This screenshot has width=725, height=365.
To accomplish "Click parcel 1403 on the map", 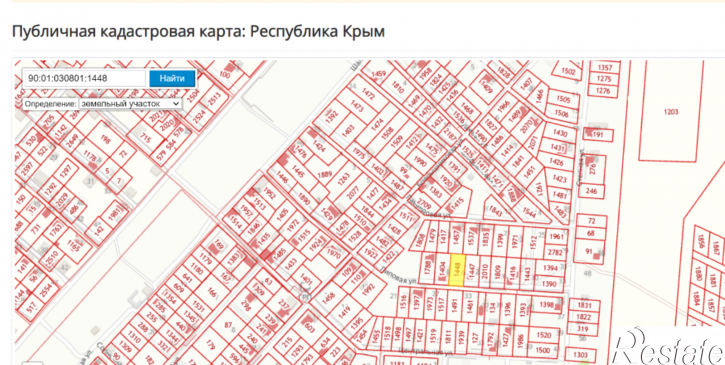I will coord(348,129).
